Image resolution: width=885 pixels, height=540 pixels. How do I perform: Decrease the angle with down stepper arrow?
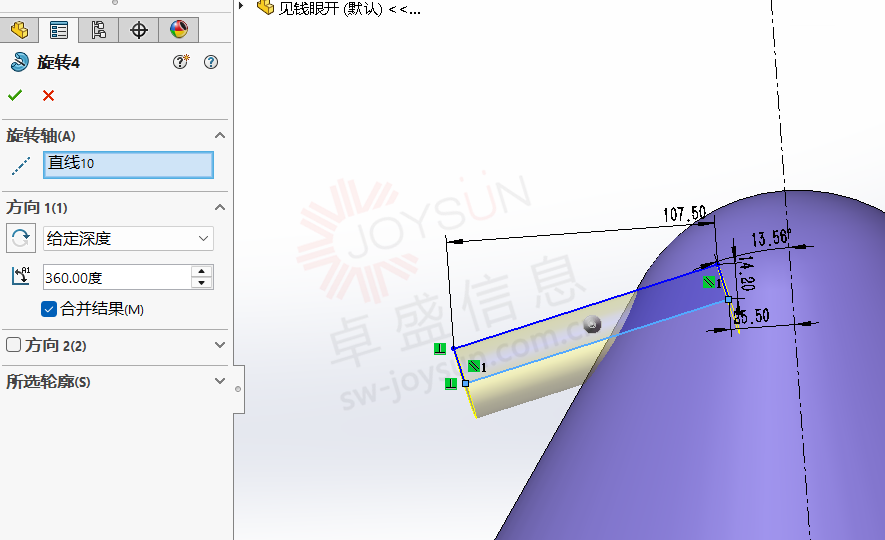[202, 283]
